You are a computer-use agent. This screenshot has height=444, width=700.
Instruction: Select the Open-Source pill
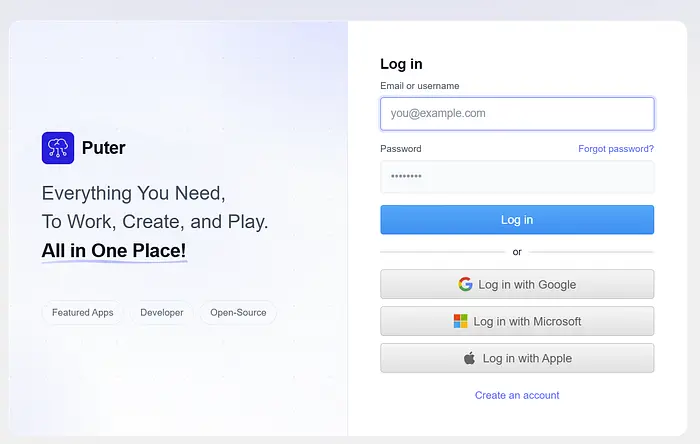click(x=238, y=312)
